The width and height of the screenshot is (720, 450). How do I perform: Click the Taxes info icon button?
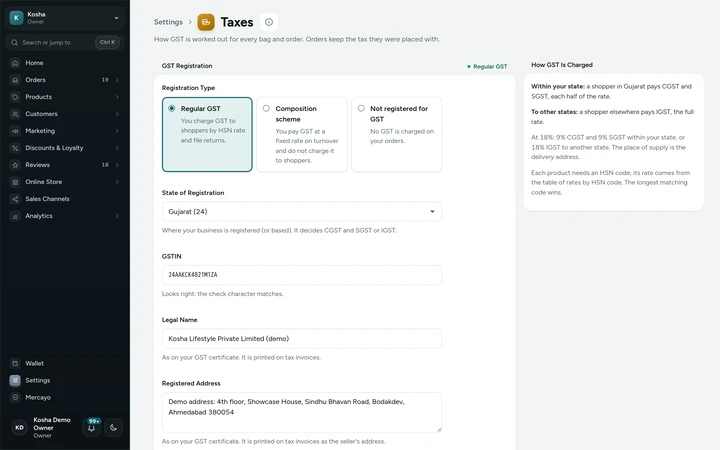point(269,22)
